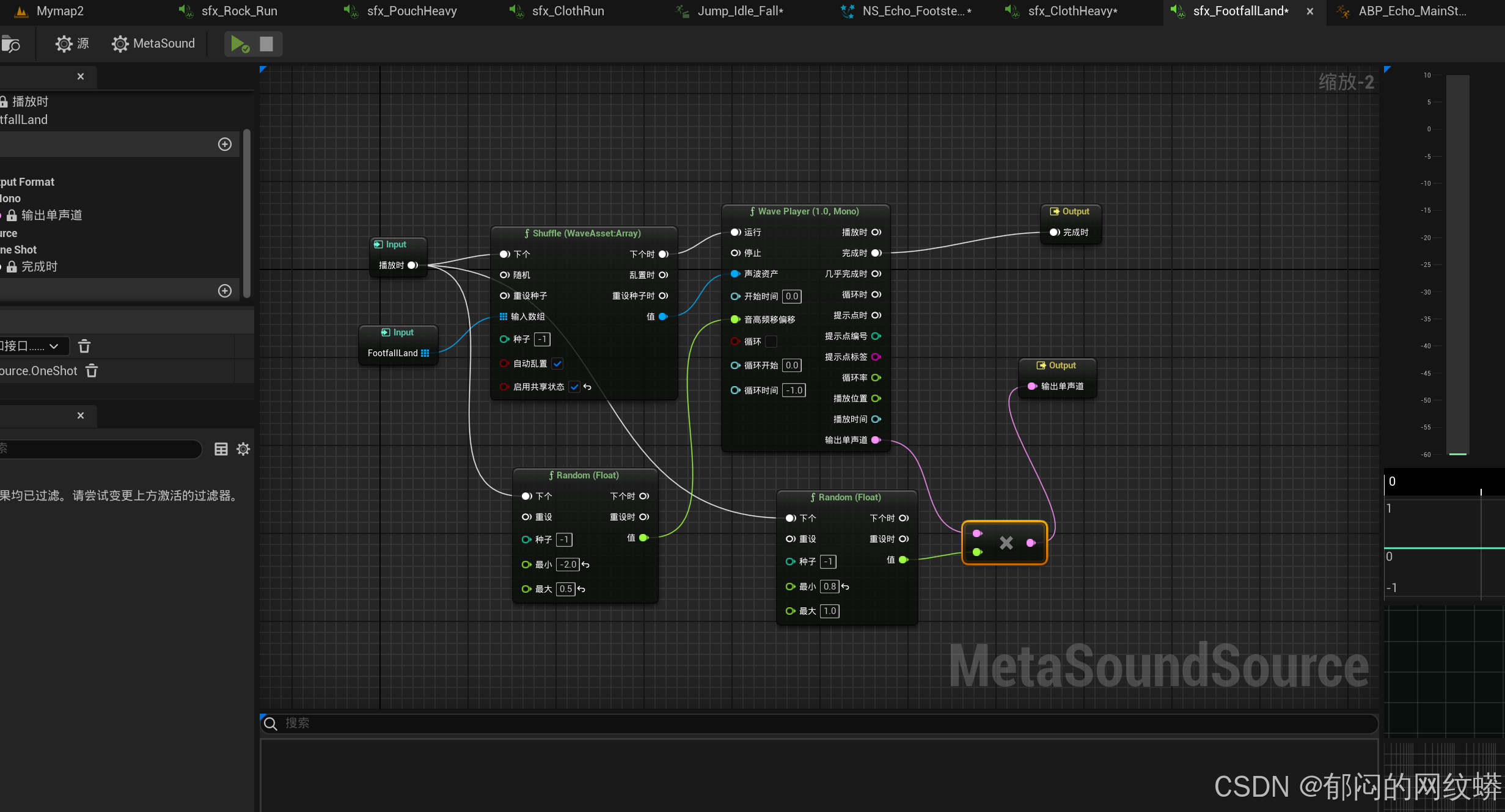Uncheck the 自动乱置 checkbox
The width and height of the screenshot is (1505, 812).
pyautogui.click(x=557, y=364)
